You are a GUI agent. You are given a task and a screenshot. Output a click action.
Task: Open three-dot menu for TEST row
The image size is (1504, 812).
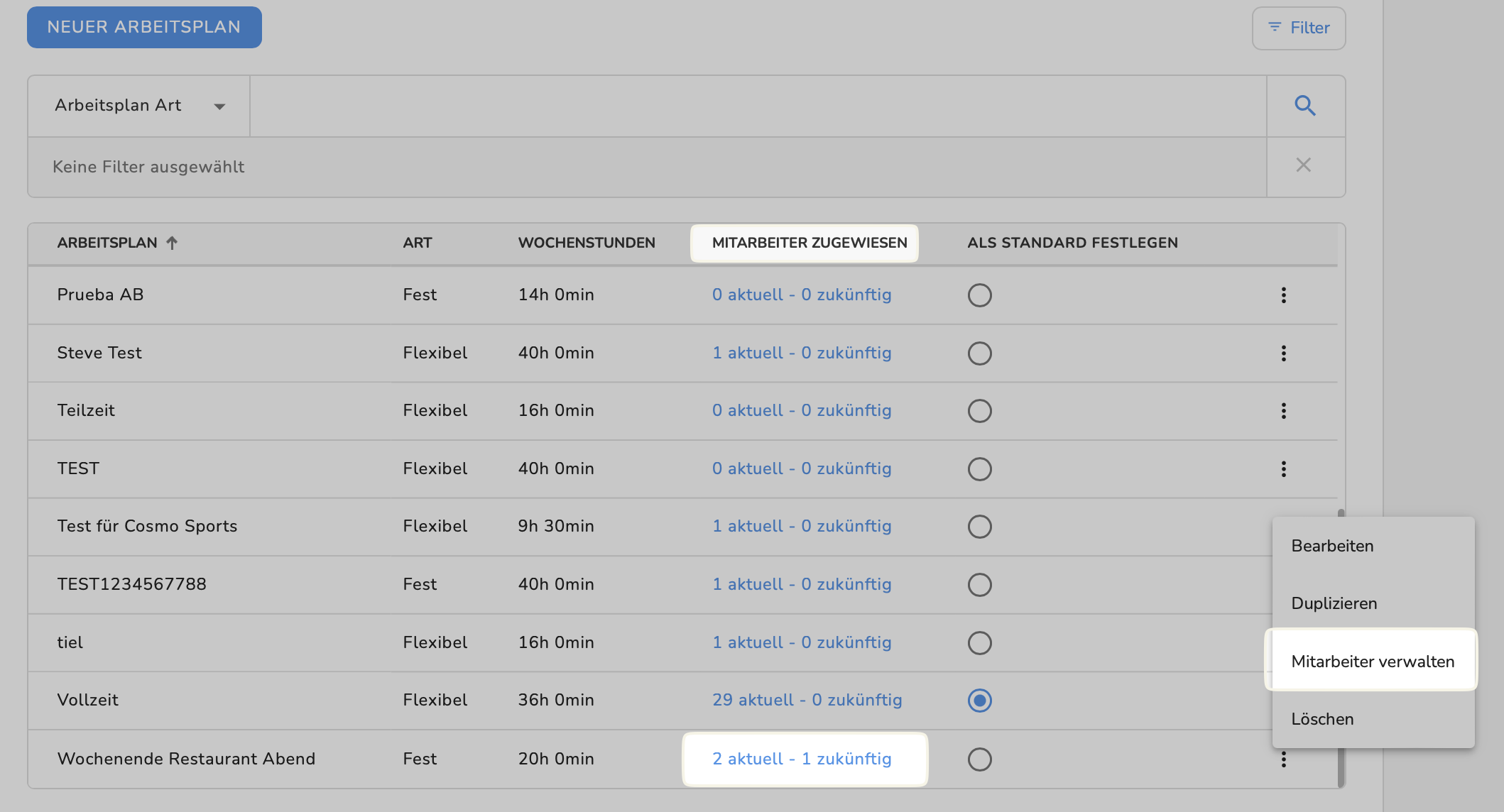point(1283,469)
